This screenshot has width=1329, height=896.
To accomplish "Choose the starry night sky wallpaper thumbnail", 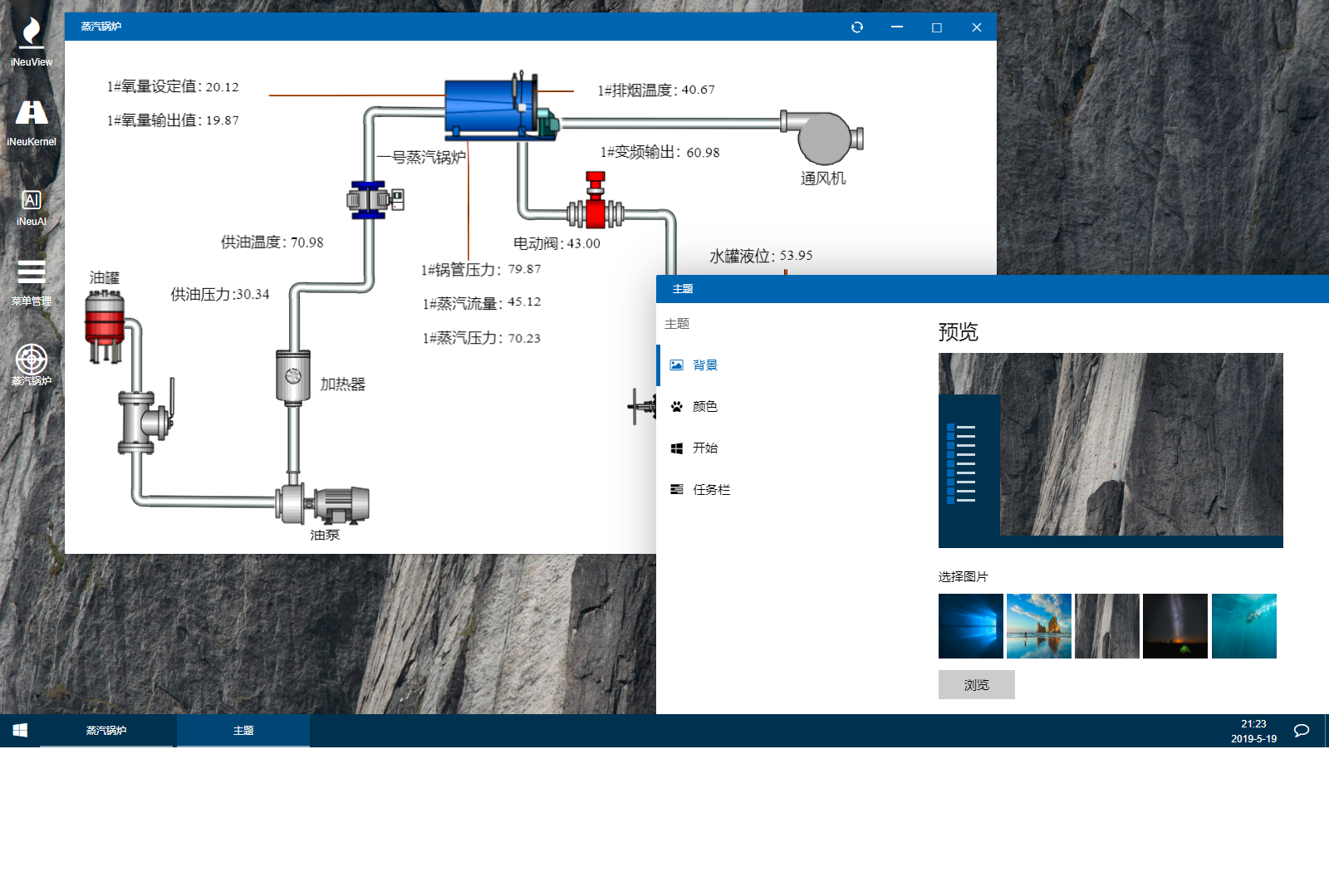I will (1175, 626).
